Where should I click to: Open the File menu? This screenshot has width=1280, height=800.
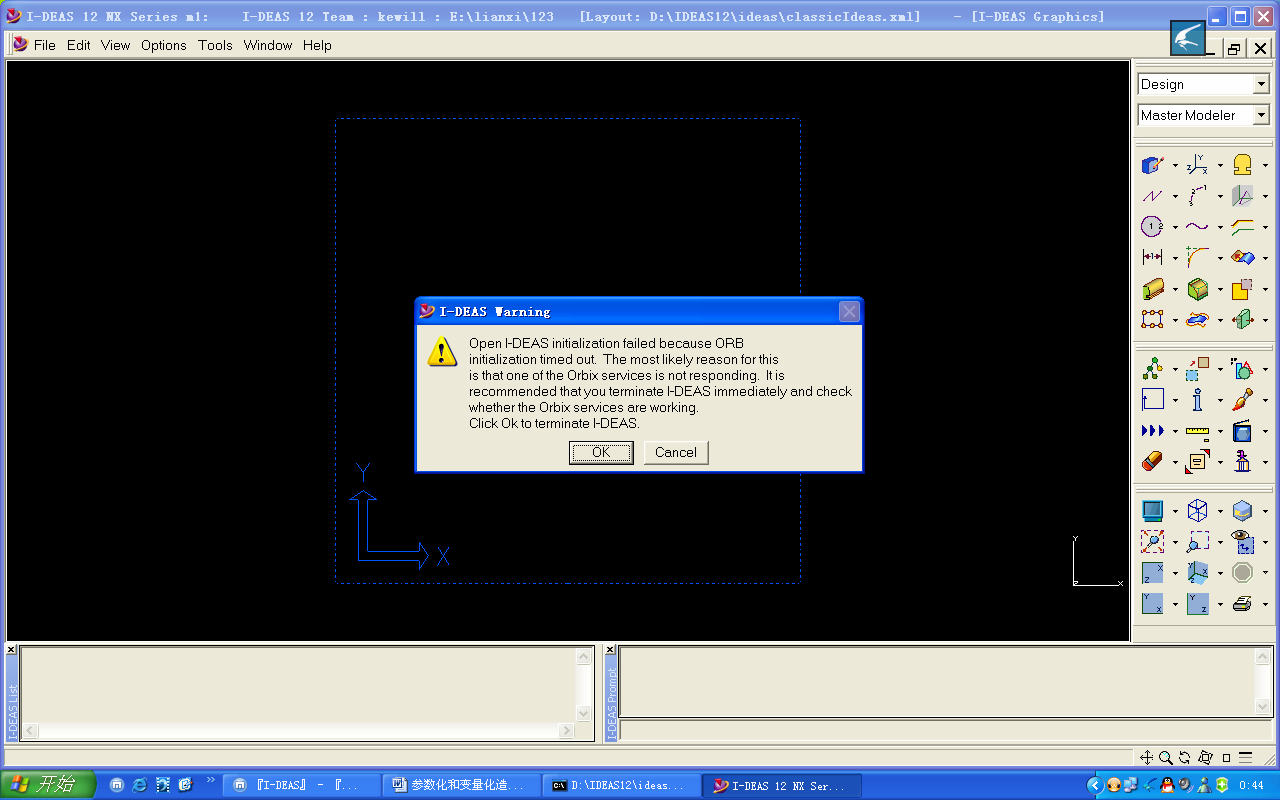click(45, 45)
